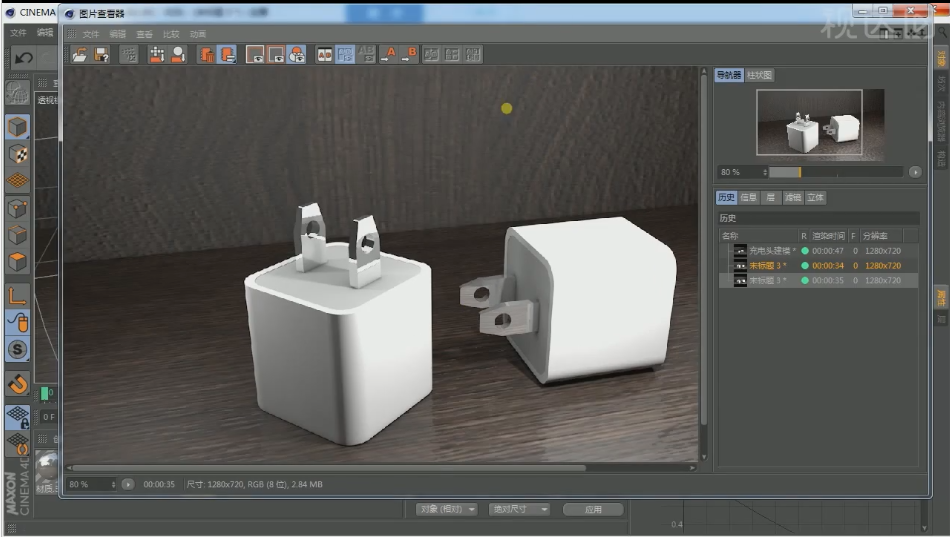The image size is (950, 537).
Task: Click the sphere with down-arrow icon
Action: click(x=178, y=55)
